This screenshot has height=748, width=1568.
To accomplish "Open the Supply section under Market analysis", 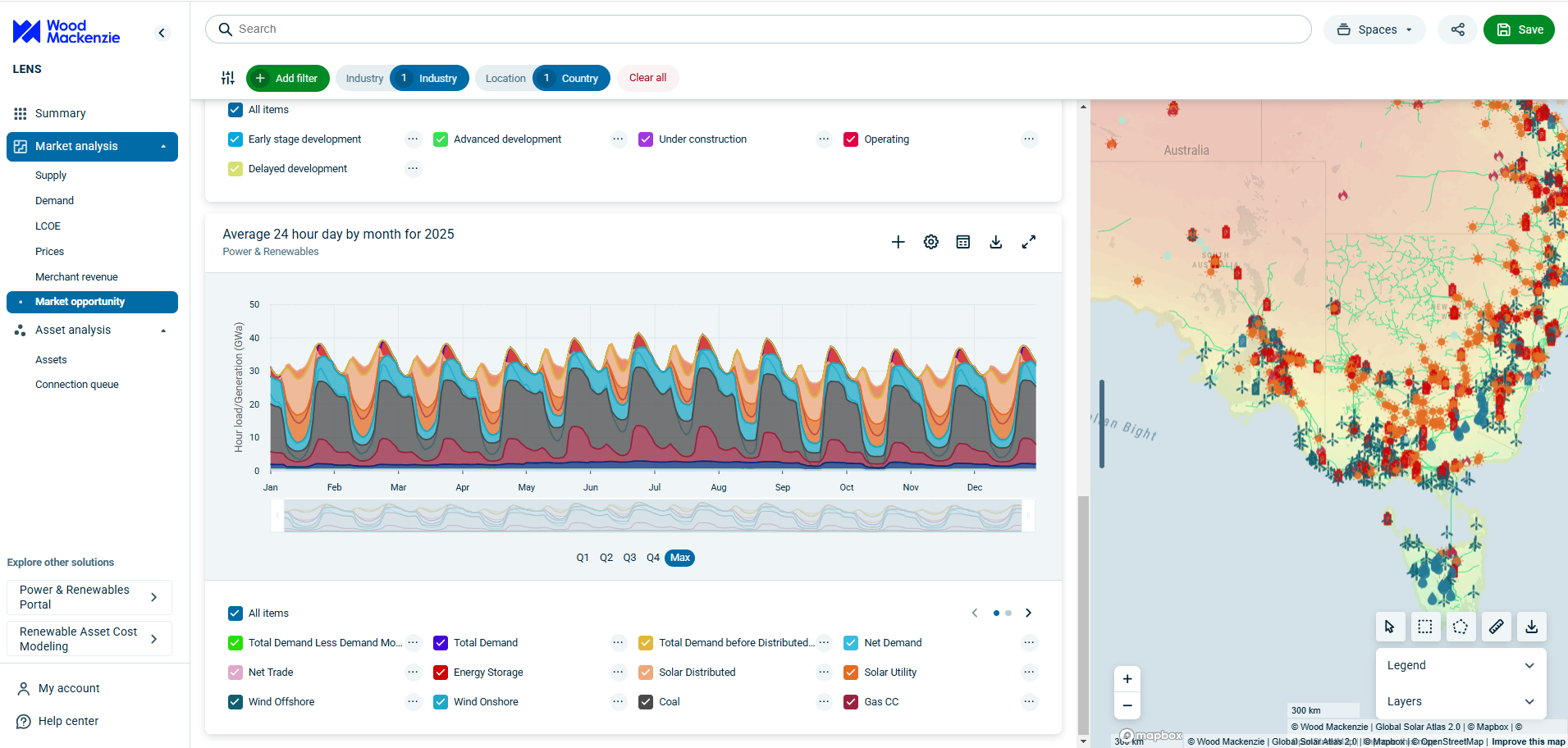I will 51,175.
